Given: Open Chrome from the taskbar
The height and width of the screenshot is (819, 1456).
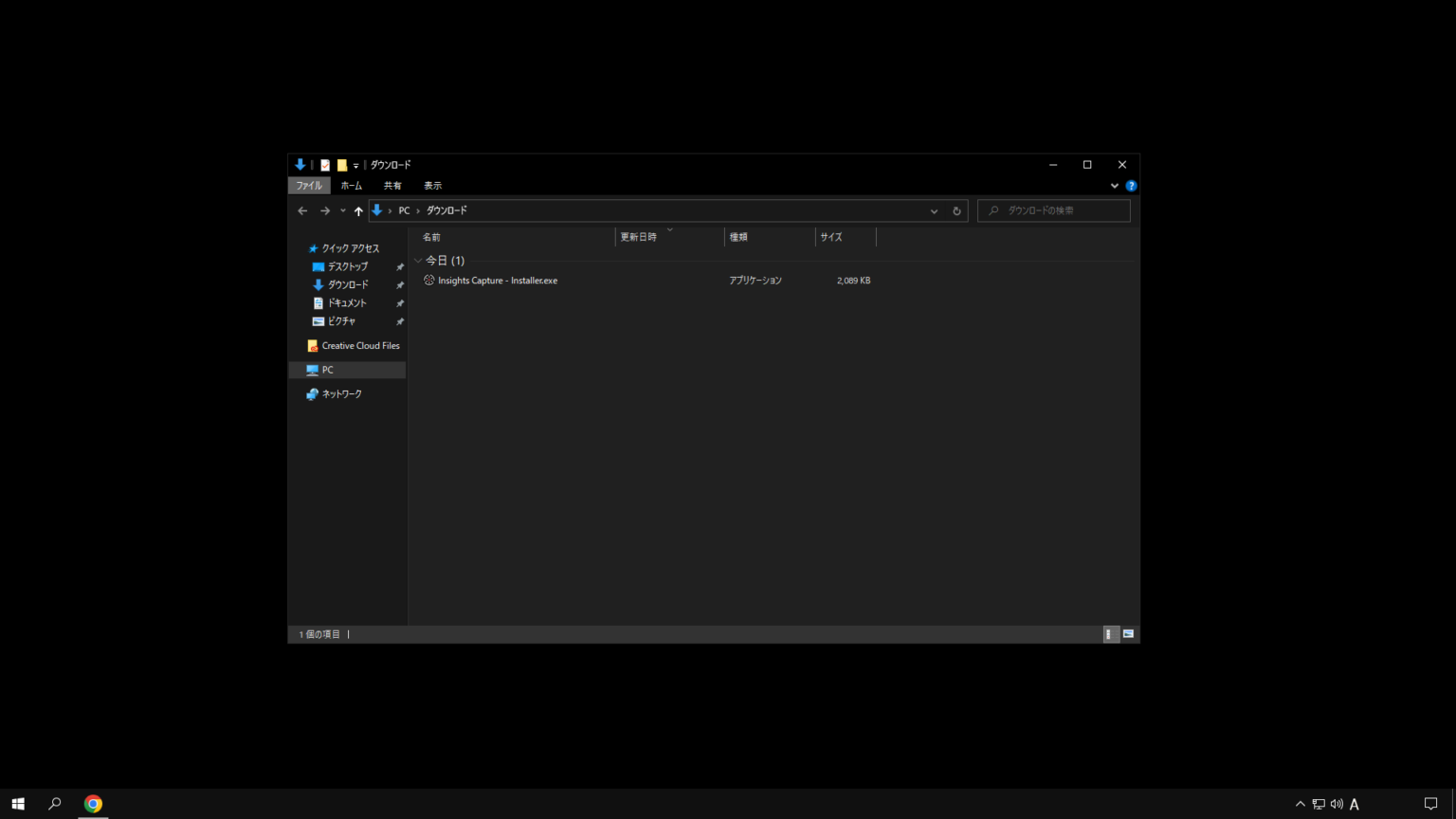Looking at the screenshot, I should click(x=92, y=804).
